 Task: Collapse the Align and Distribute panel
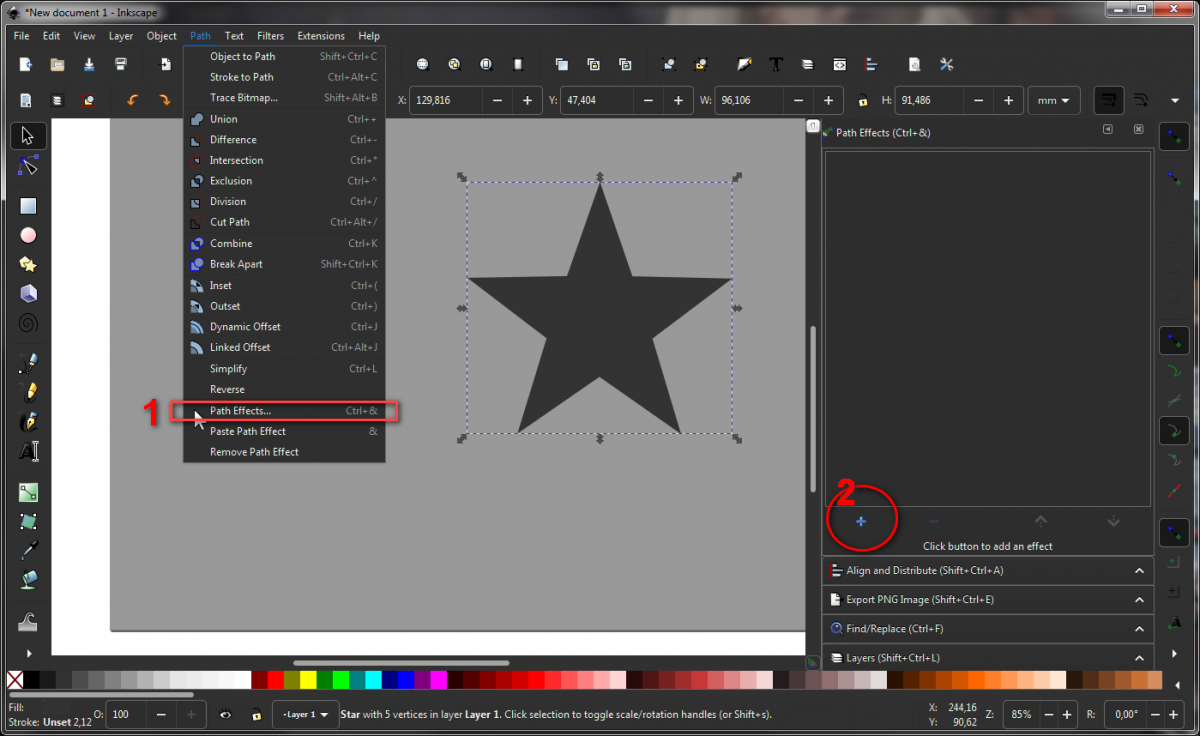pos(1139,570)
